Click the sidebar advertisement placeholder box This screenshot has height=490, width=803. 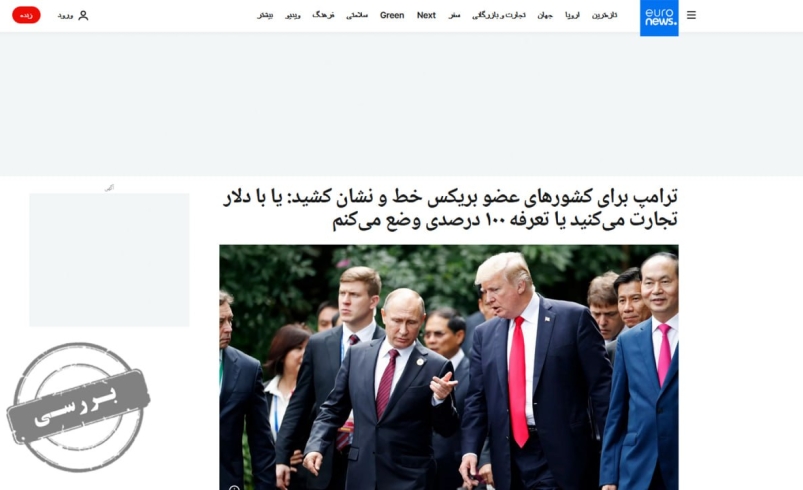click(x=109, y=260)
